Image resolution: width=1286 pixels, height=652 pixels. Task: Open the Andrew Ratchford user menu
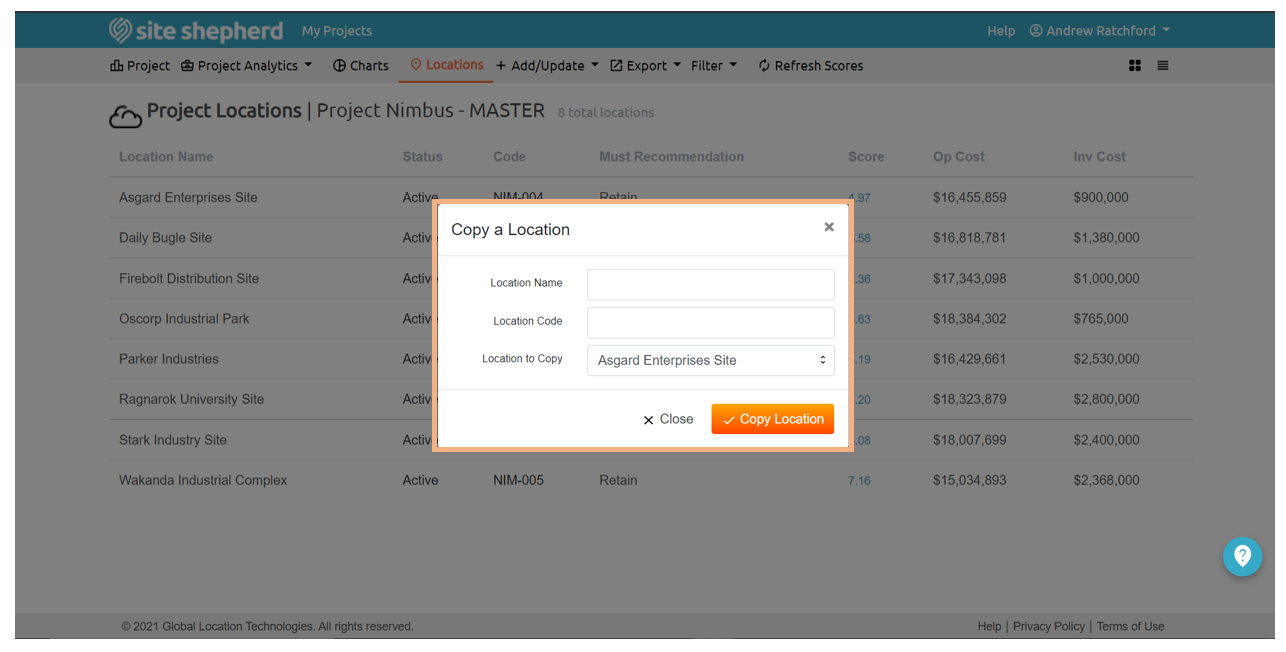(1099, 31)
